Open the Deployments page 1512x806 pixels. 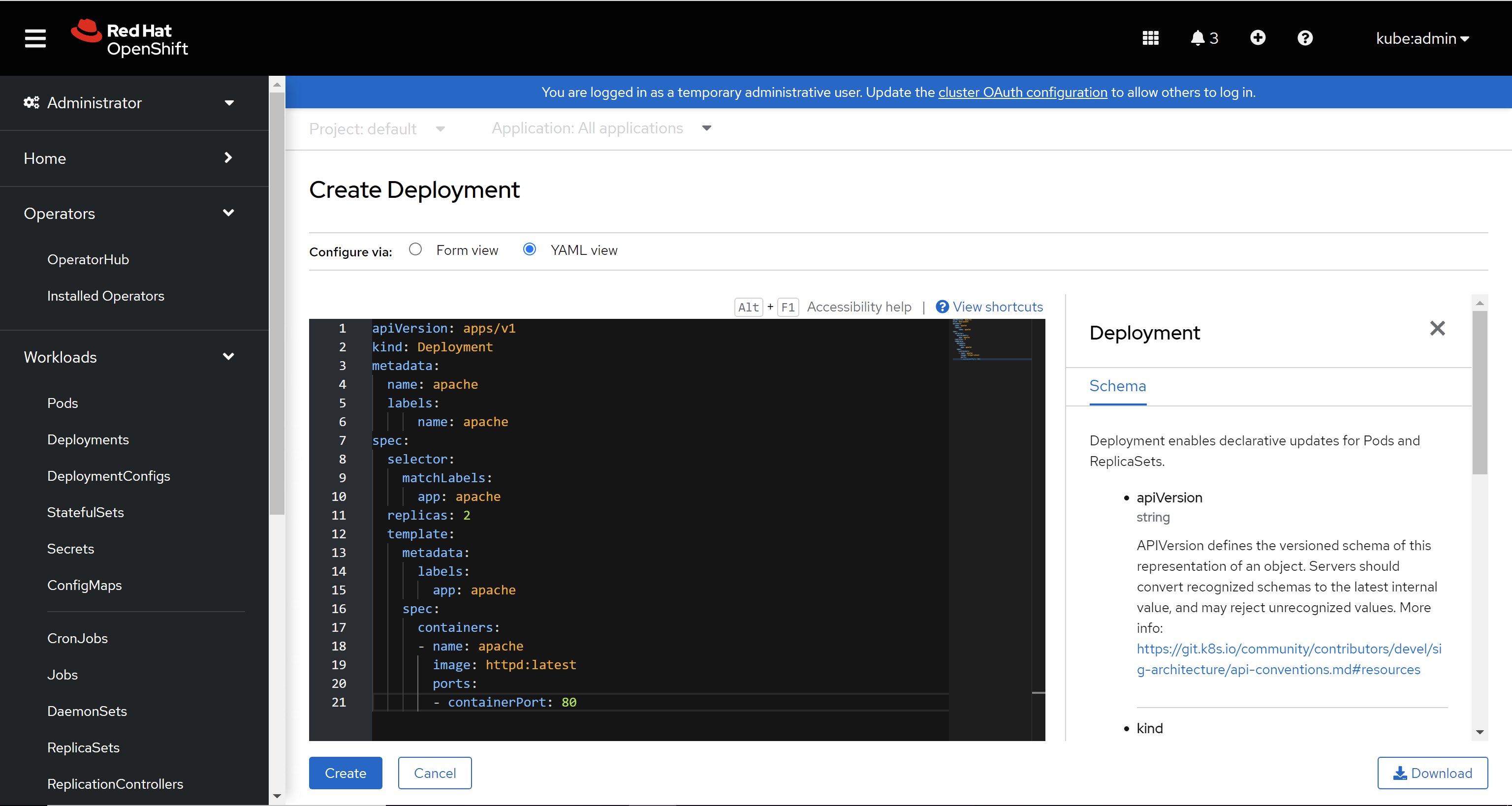click(x=88, y=439)
